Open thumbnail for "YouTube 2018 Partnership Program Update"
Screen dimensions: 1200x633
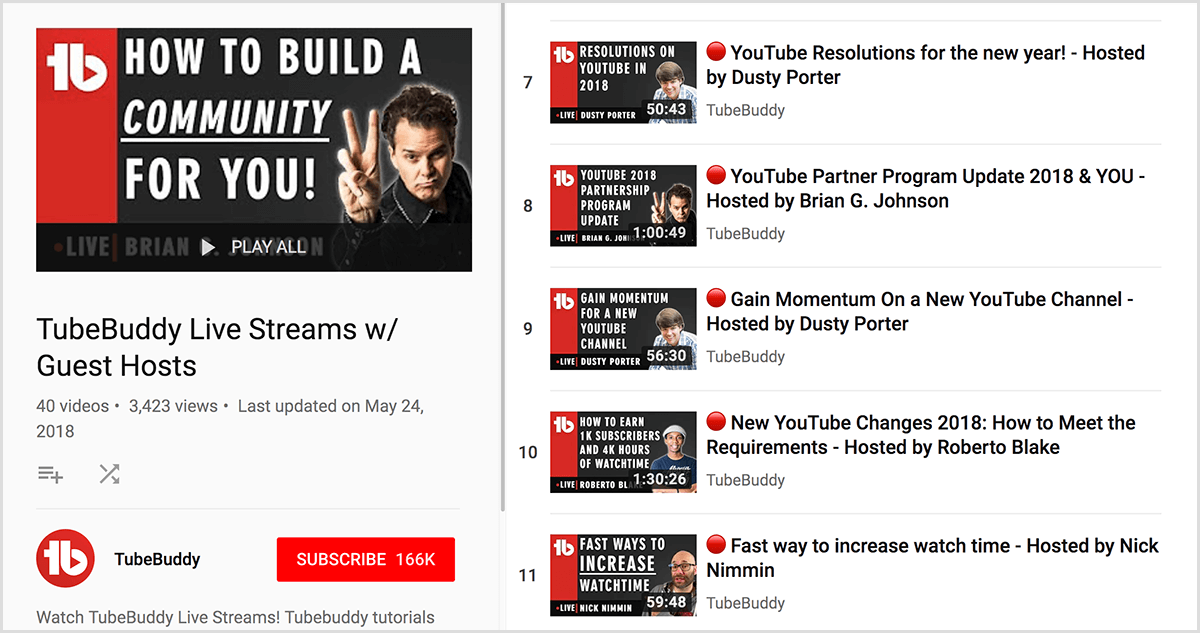tap(623, 205)
